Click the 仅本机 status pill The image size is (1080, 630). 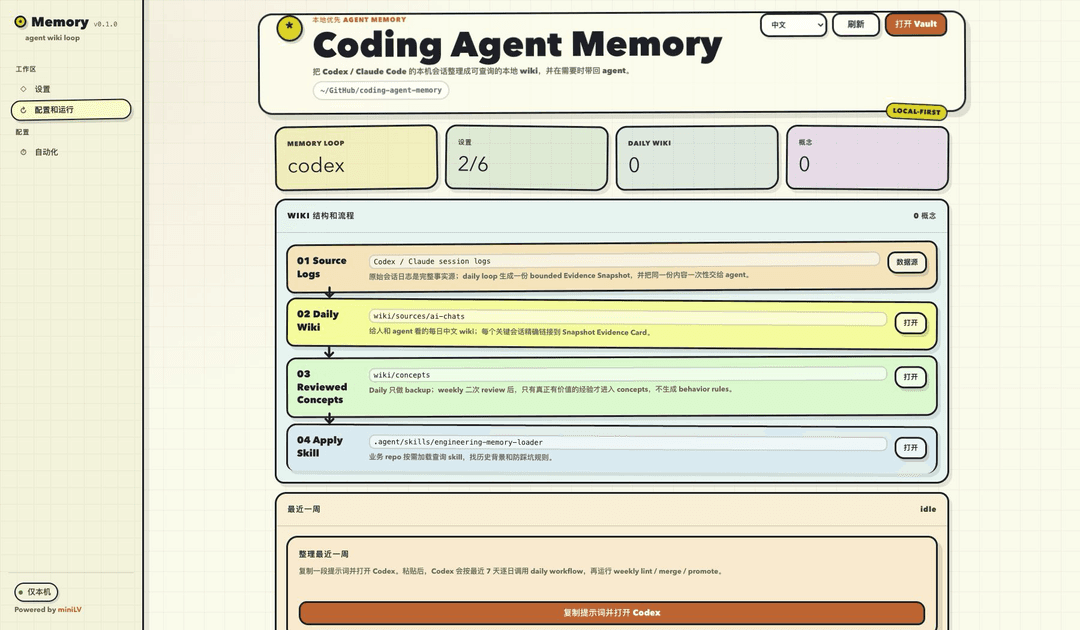pos(36,592)
